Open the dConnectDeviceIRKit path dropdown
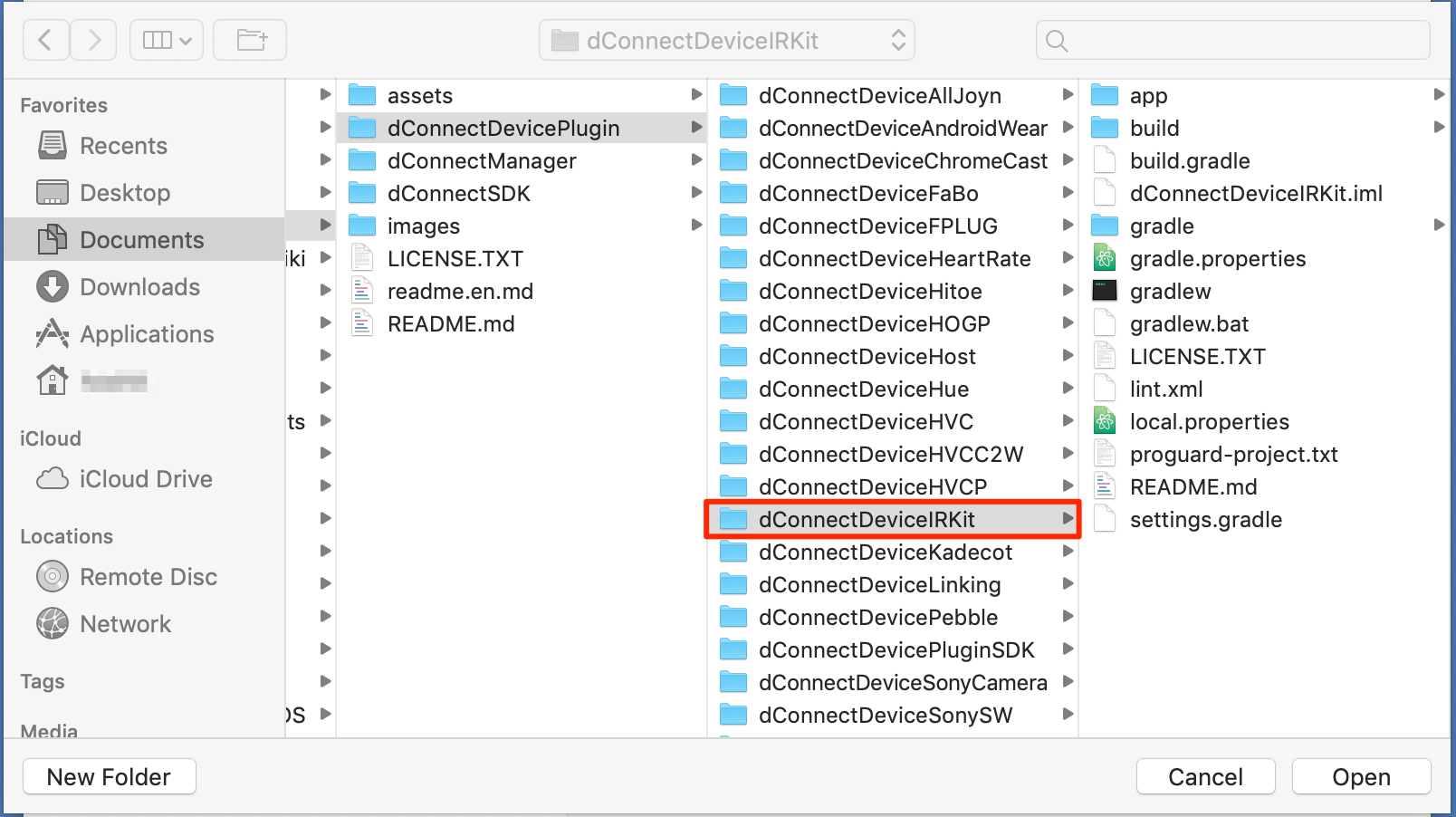 point(727,41)
